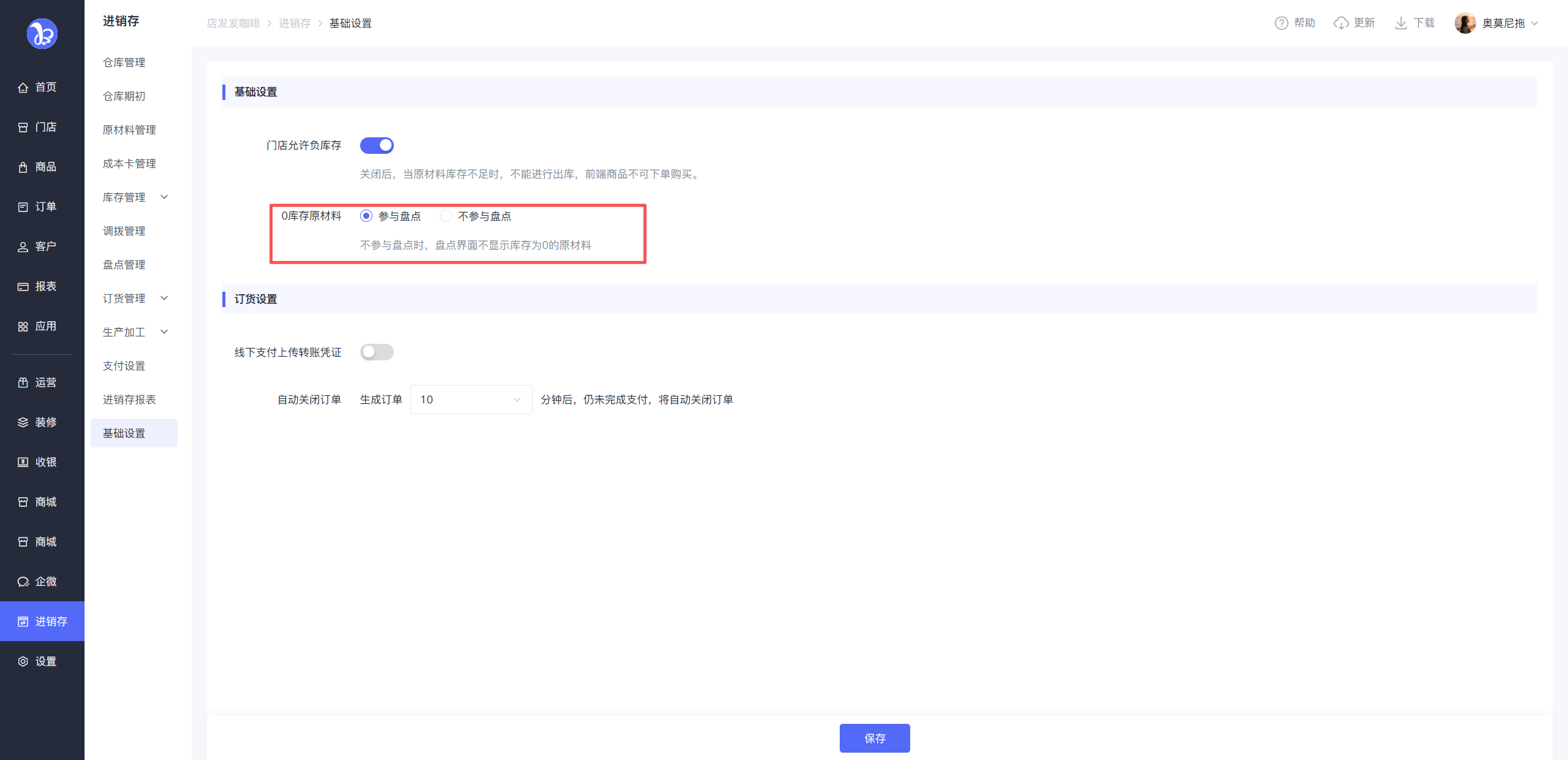1568x760 pixels.
Task: Click the 商品 shopping bag icon
Action: click(x=23, y=167)
